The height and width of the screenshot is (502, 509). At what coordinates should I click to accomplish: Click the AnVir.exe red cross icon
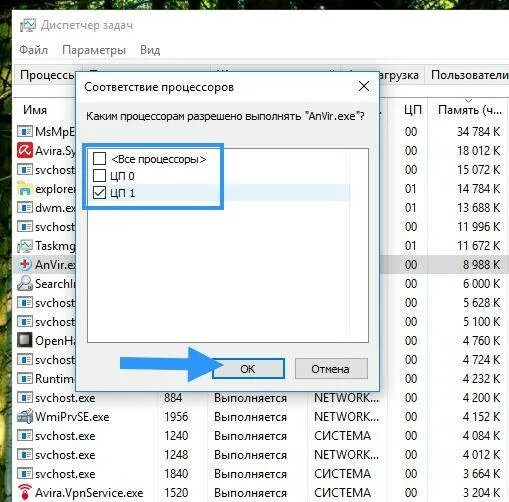click(25, 264)
